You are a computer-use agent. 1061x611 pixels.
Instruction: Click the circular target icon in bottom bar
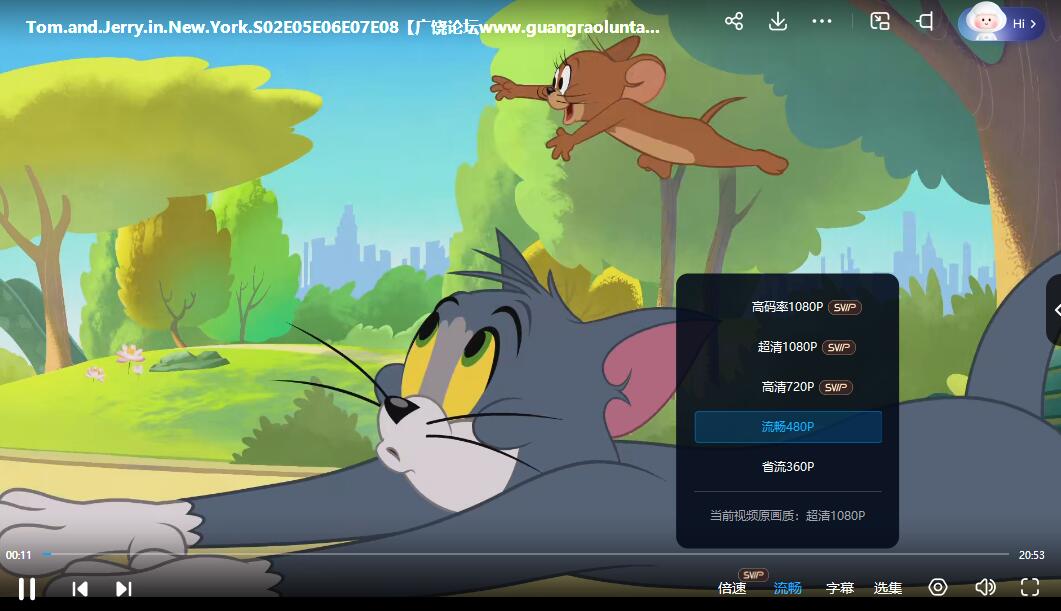click(938, 587)
